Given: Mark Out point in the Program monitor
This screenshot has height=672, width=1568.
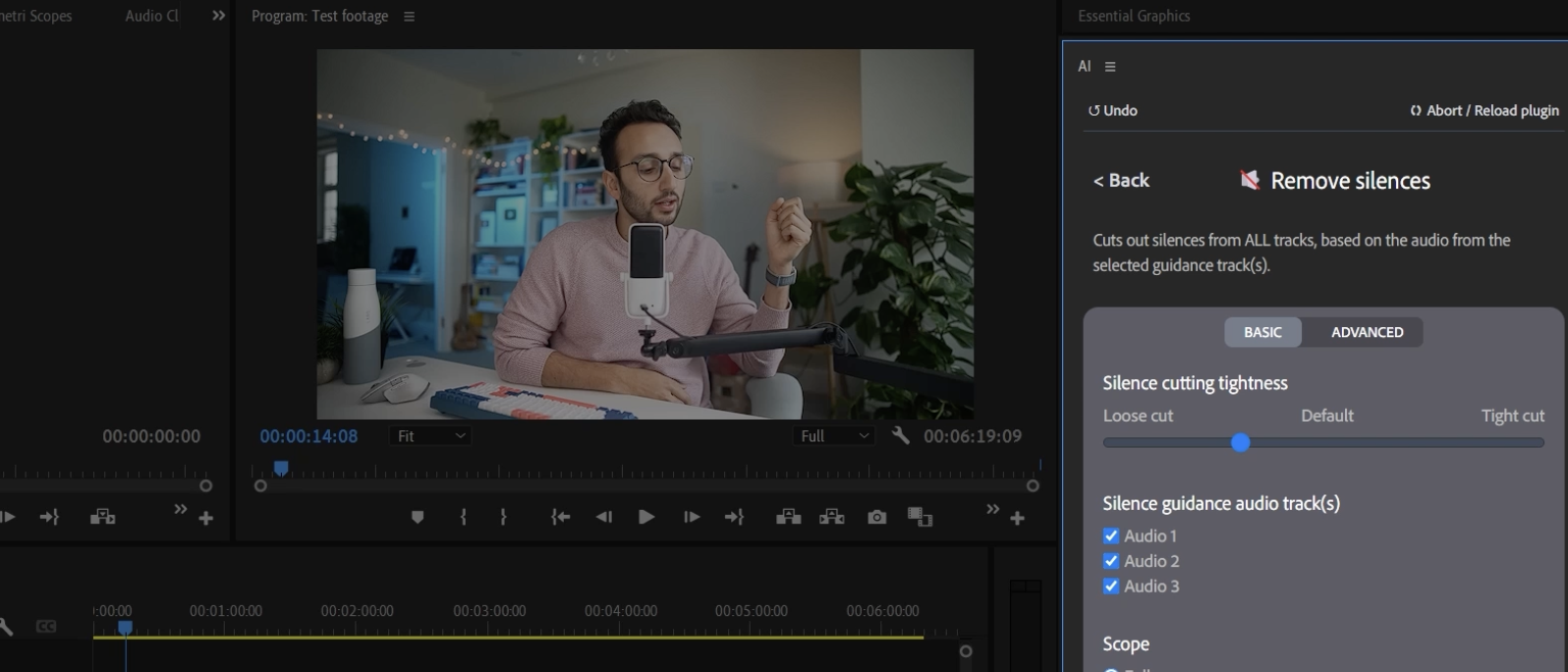Looking at the screenshot, I should [x=503, y=517].
